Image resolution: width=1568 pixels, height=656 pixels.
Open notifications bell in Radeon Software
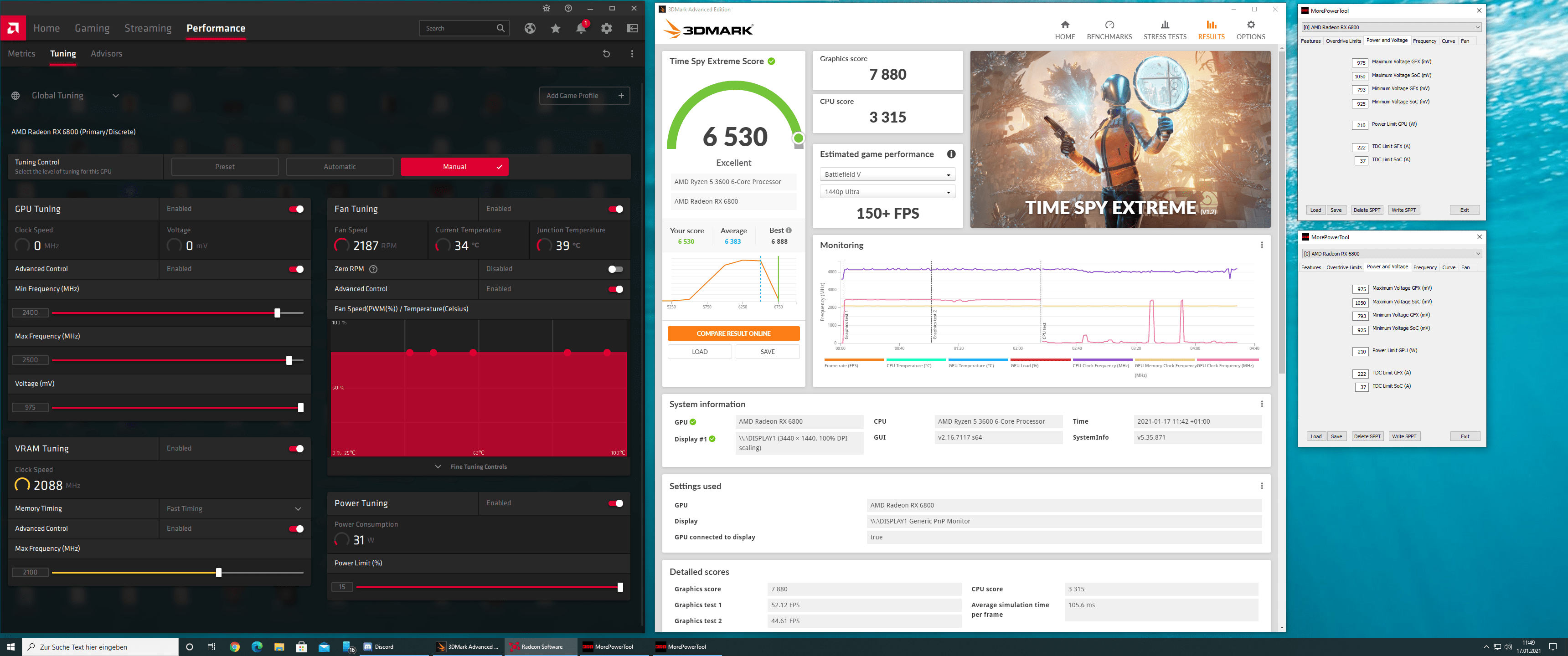[581, 28]
